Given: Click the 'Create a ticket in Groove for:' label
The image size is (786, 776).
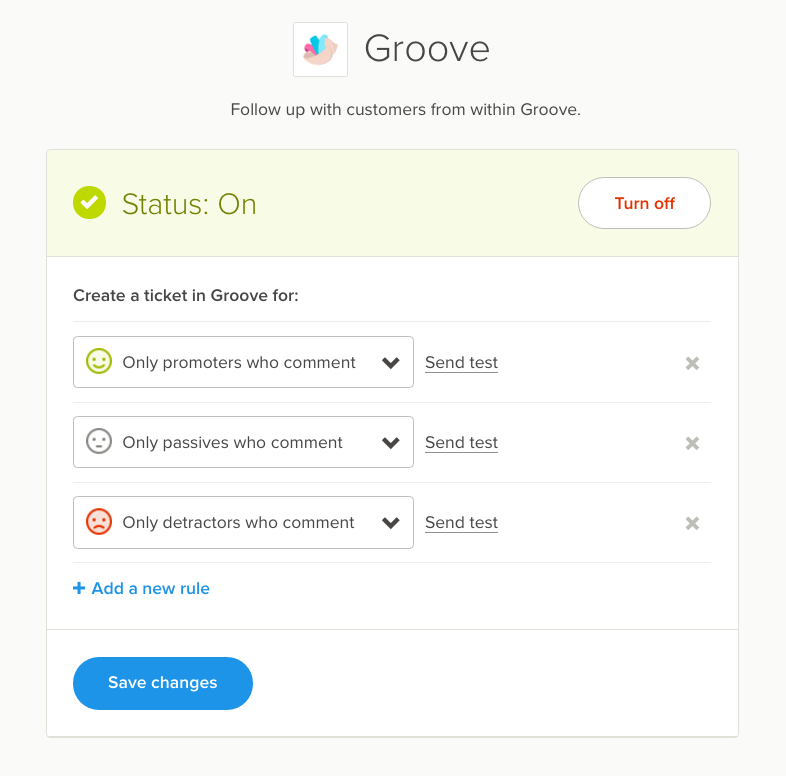Looking at the screenshot, I should (x=186, y=296).
